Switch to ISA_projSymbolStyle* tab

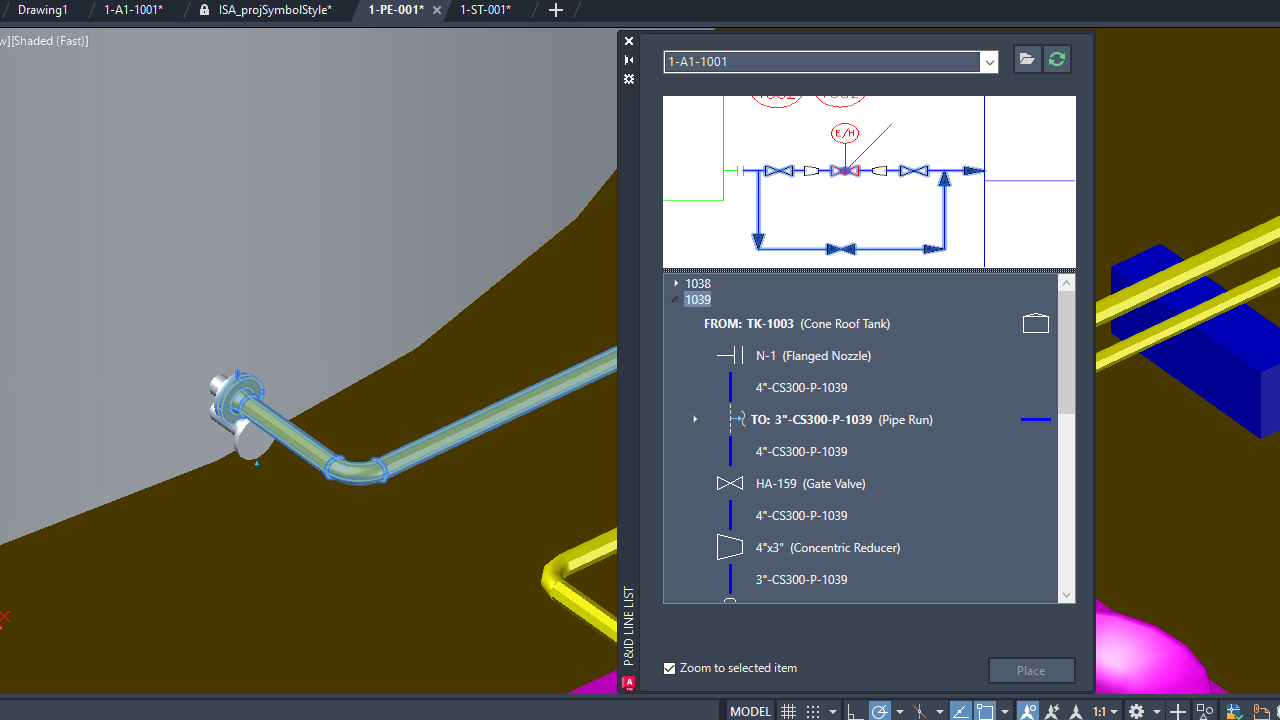pyautogui.click(x=274, y=10)
